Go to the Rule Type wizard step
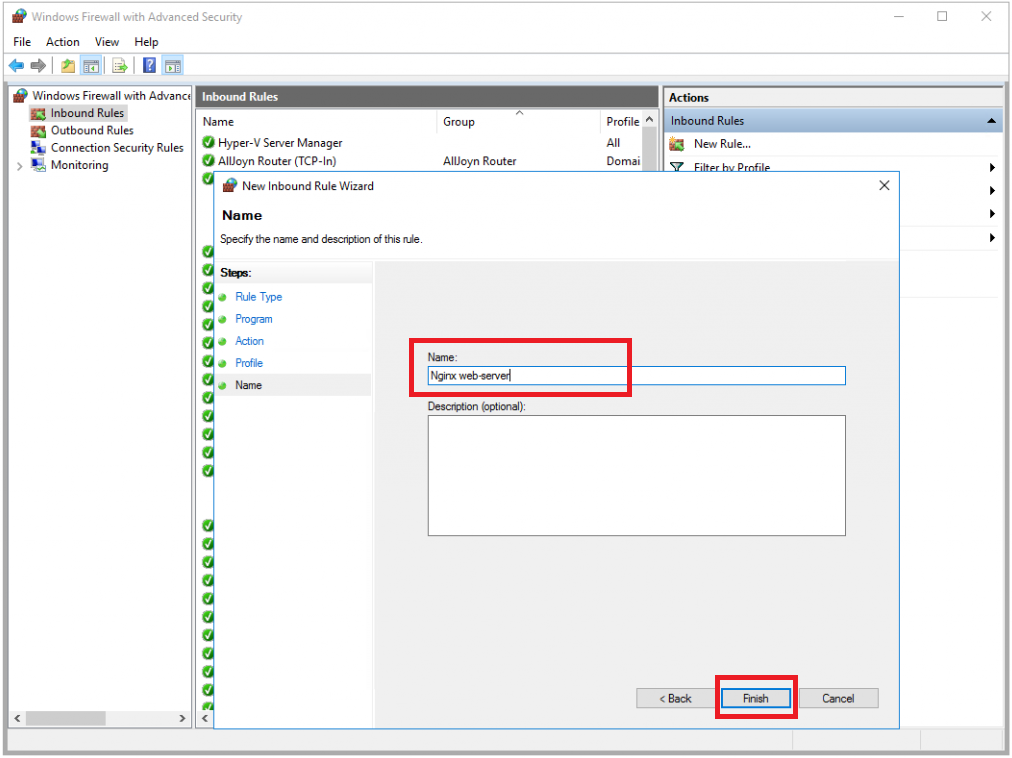The image size is (1012, 758). tap(259, 297)
